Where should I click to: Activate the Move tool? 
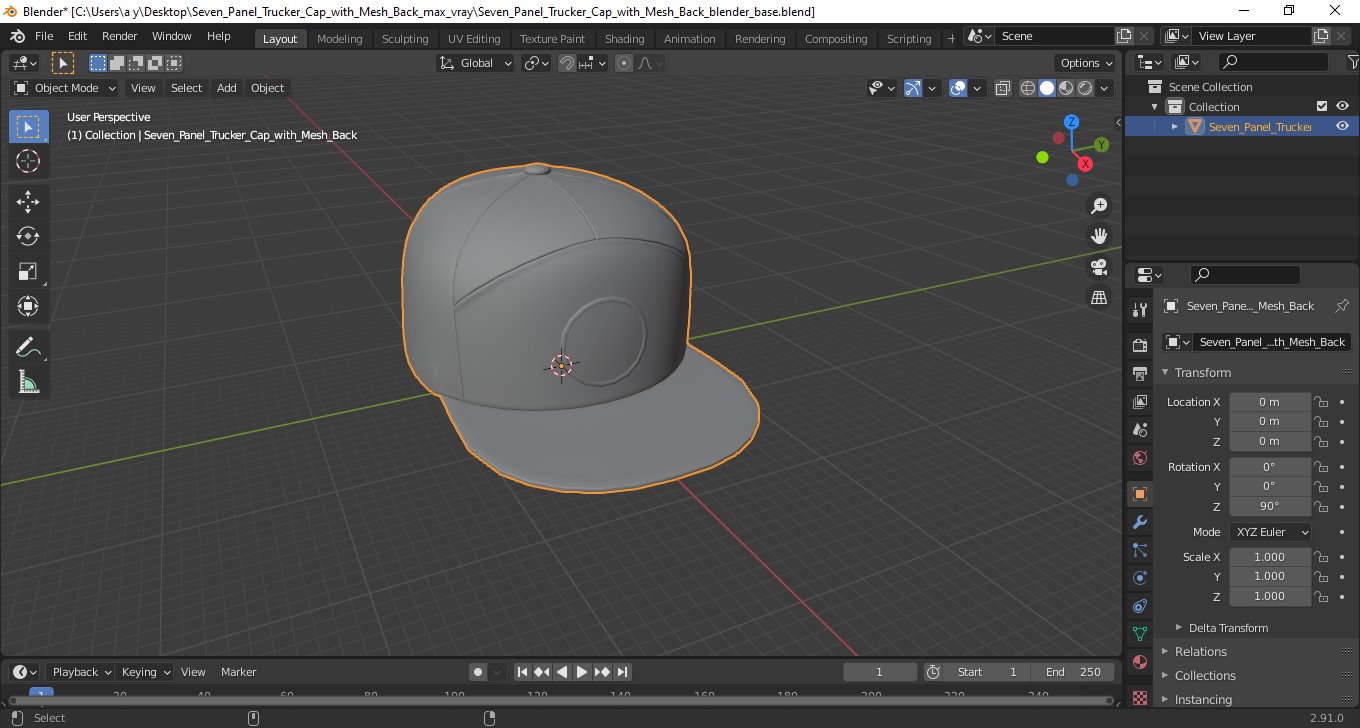[x=28, y=201]
